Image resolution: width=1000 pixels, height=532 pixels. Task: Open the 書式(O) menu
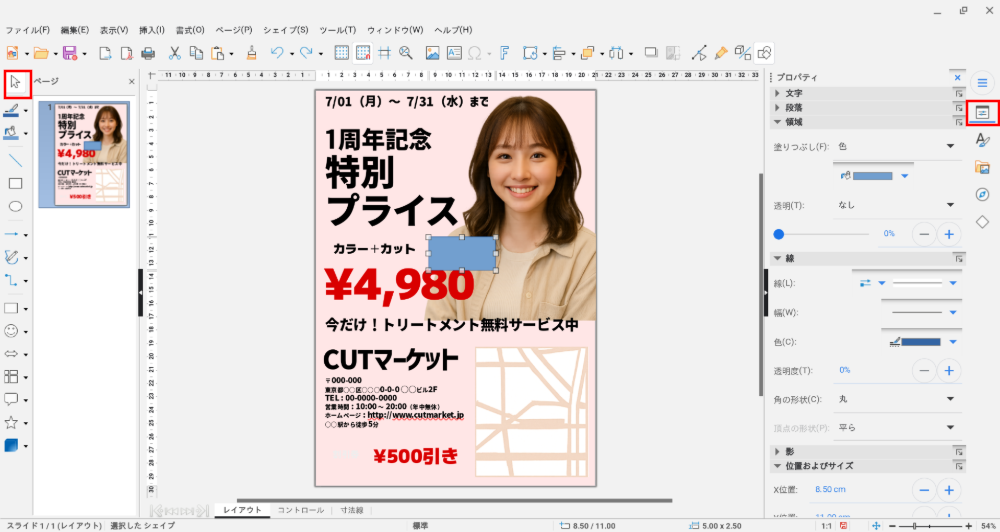pyautogui.click(x=190, y=30)
